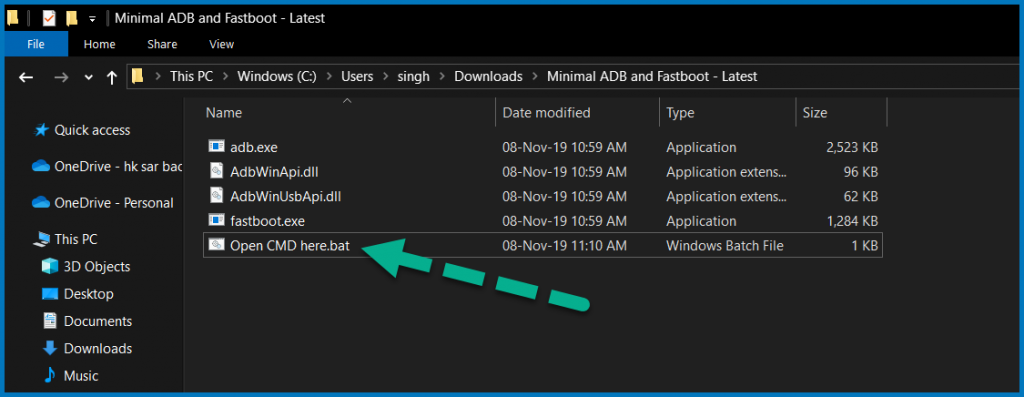Click the Windows Batch File type cell
Viewport: 1024px width, 397px height.
click(x=724, y=246)
